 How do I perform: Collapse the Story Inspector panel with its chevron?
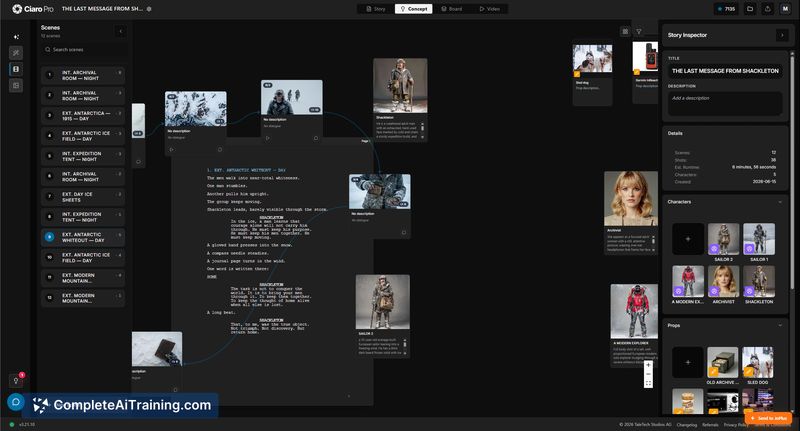click(x=782, y=35)
